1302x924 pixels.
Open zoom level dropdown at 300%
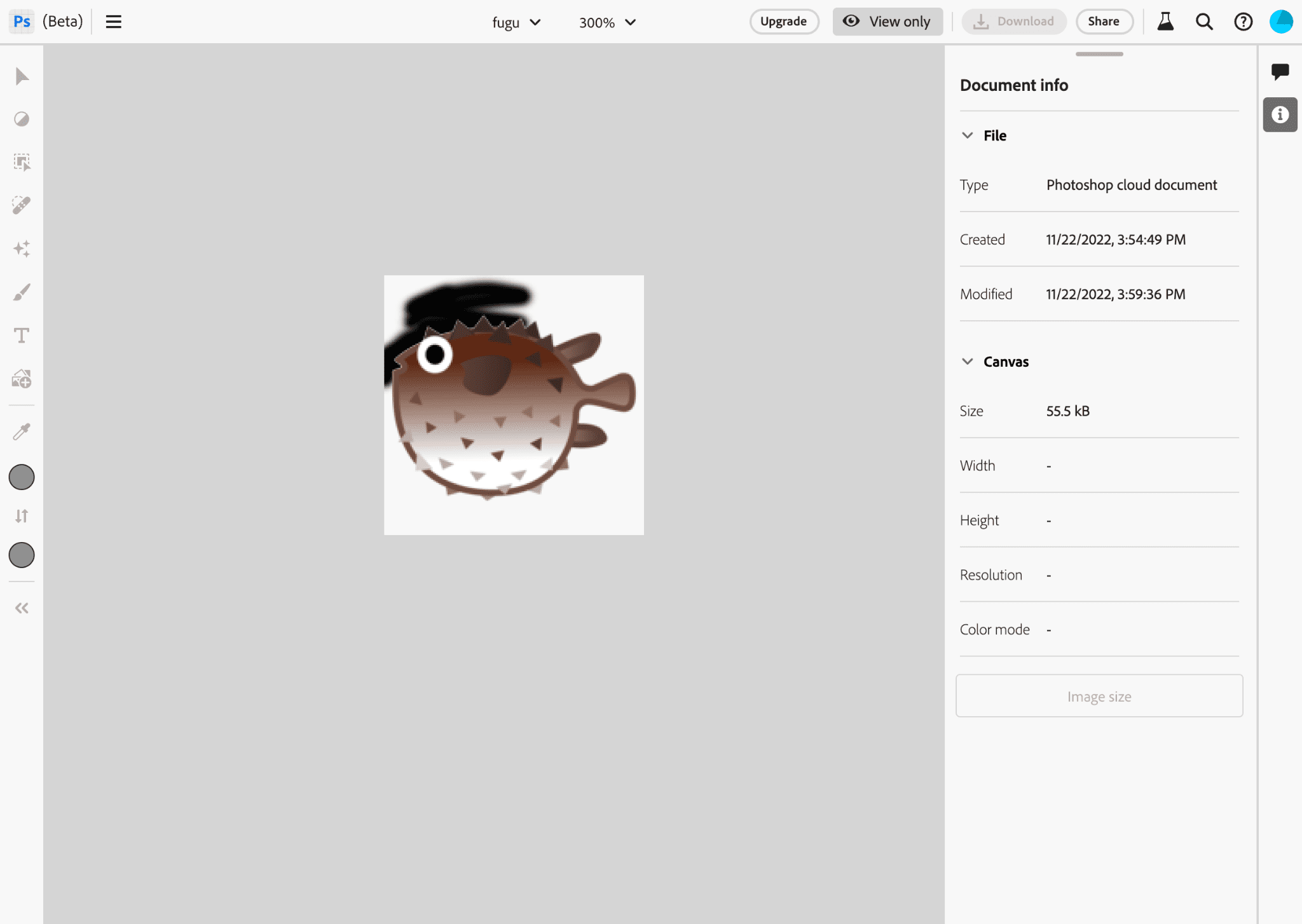click(605, 22)
